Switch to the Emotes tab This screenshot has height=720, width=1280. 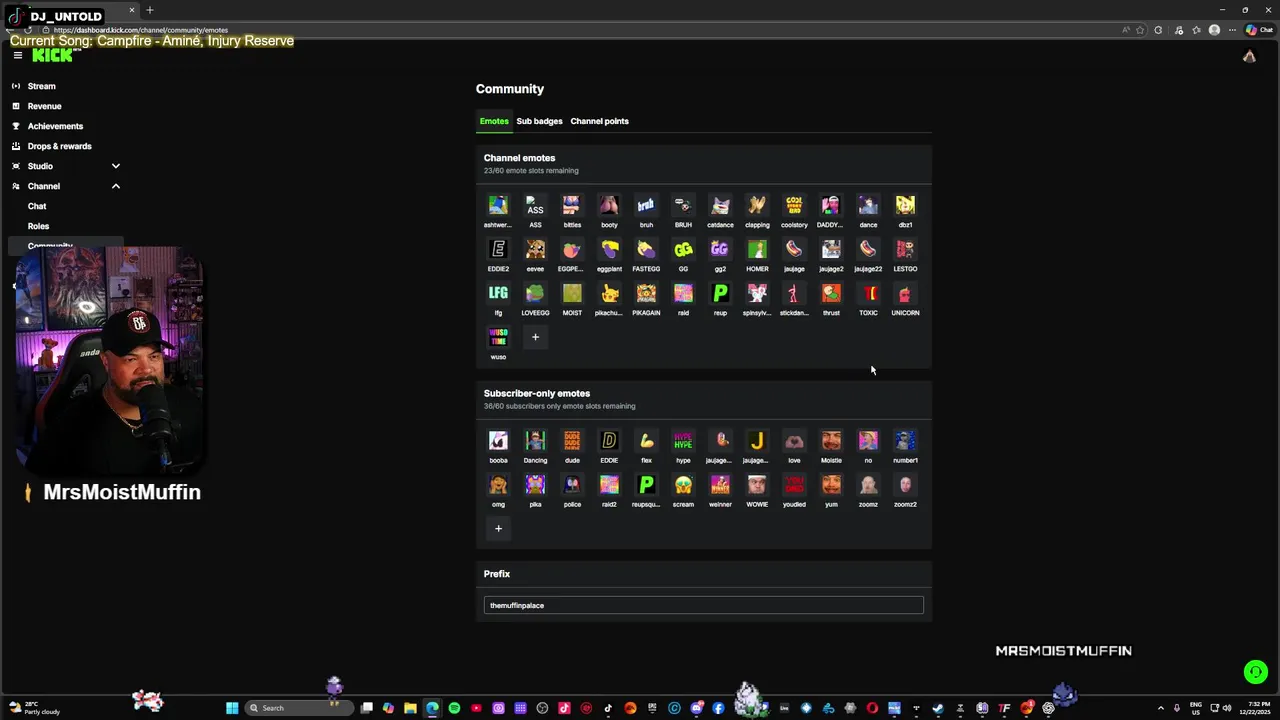coord(494,121)
